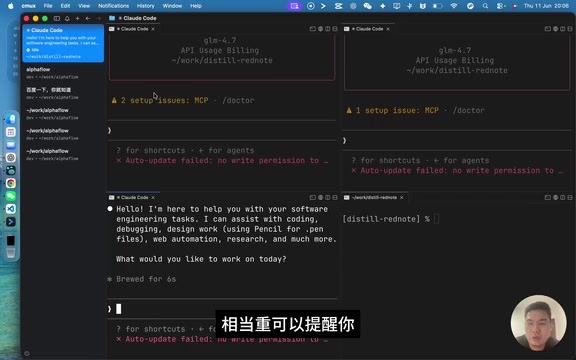Open the cmux application menu
The height and width of the screenshot is (360, 576).
(28, 6)
